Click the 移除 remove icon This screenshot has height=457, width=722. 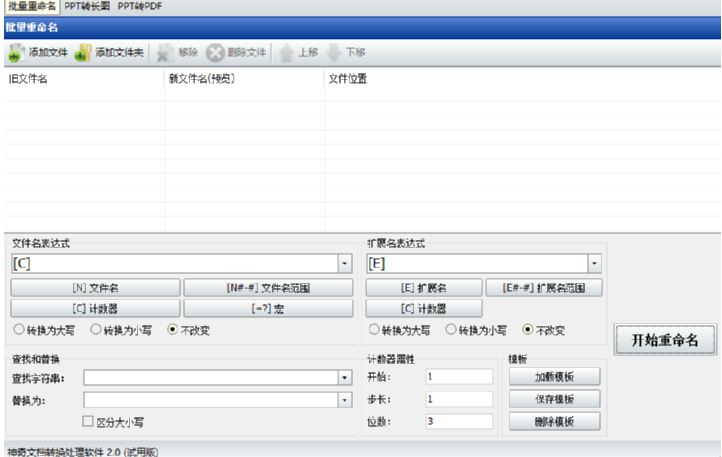[164, 53]
